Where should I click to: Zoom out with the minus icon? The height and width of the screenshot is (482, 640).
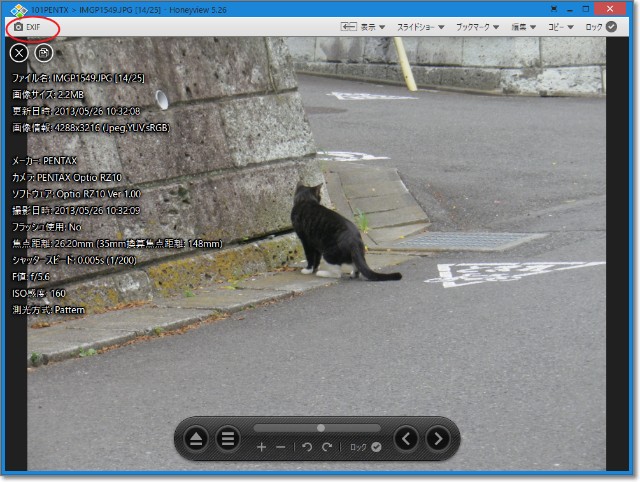pos(281,447)
